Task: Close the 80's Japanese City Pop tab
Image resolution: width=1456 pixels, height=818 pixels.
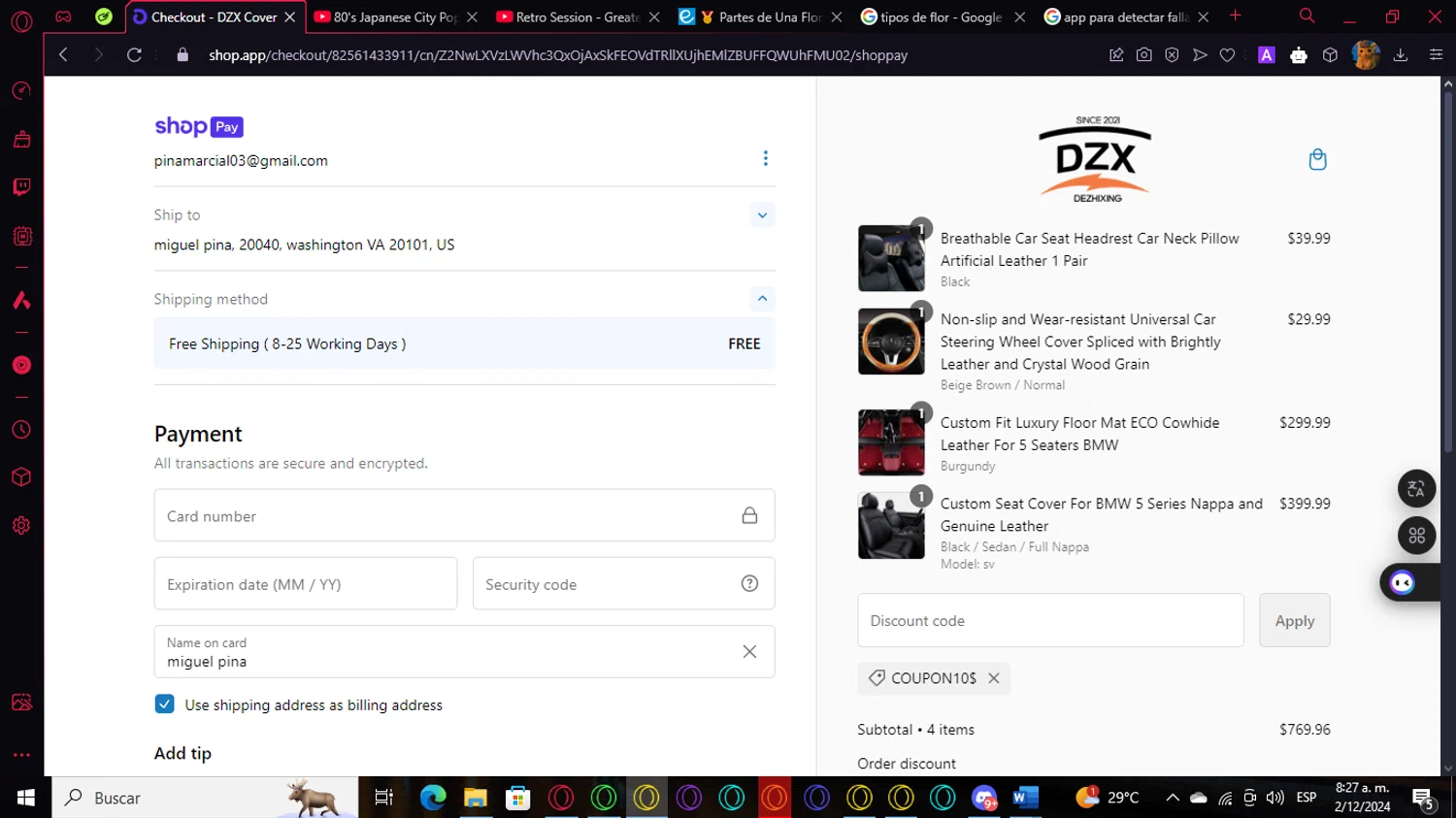Action: click(472, 16)
